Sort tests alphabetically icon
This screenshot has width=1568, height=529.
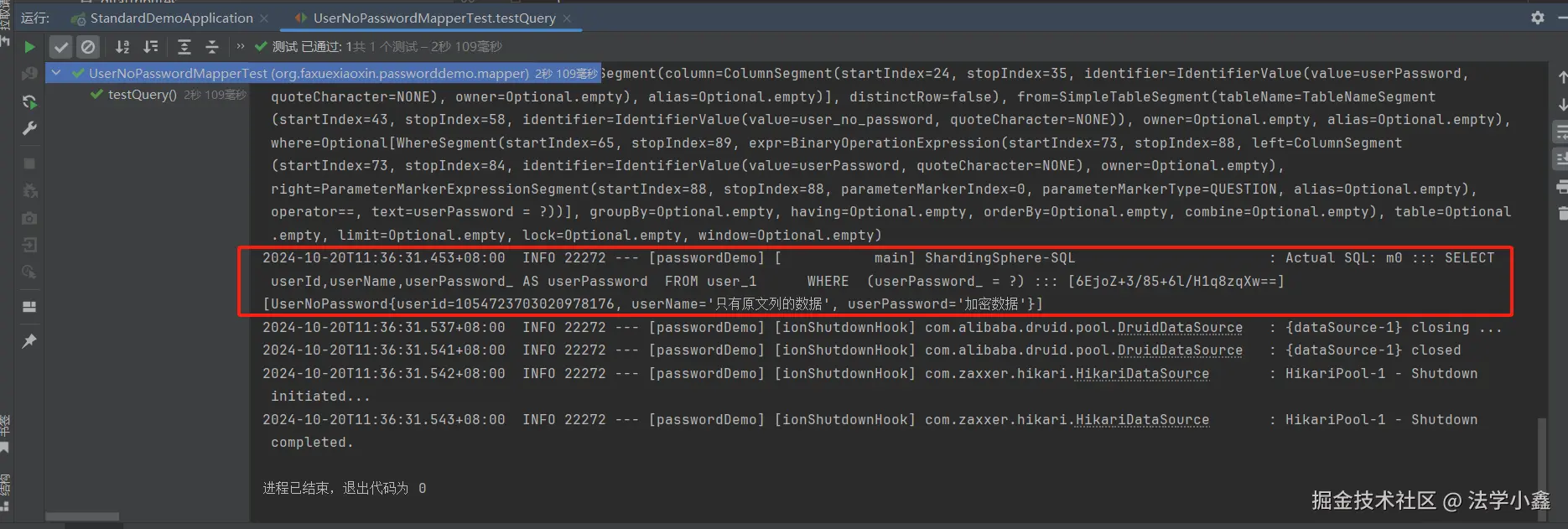click(122, 47)
